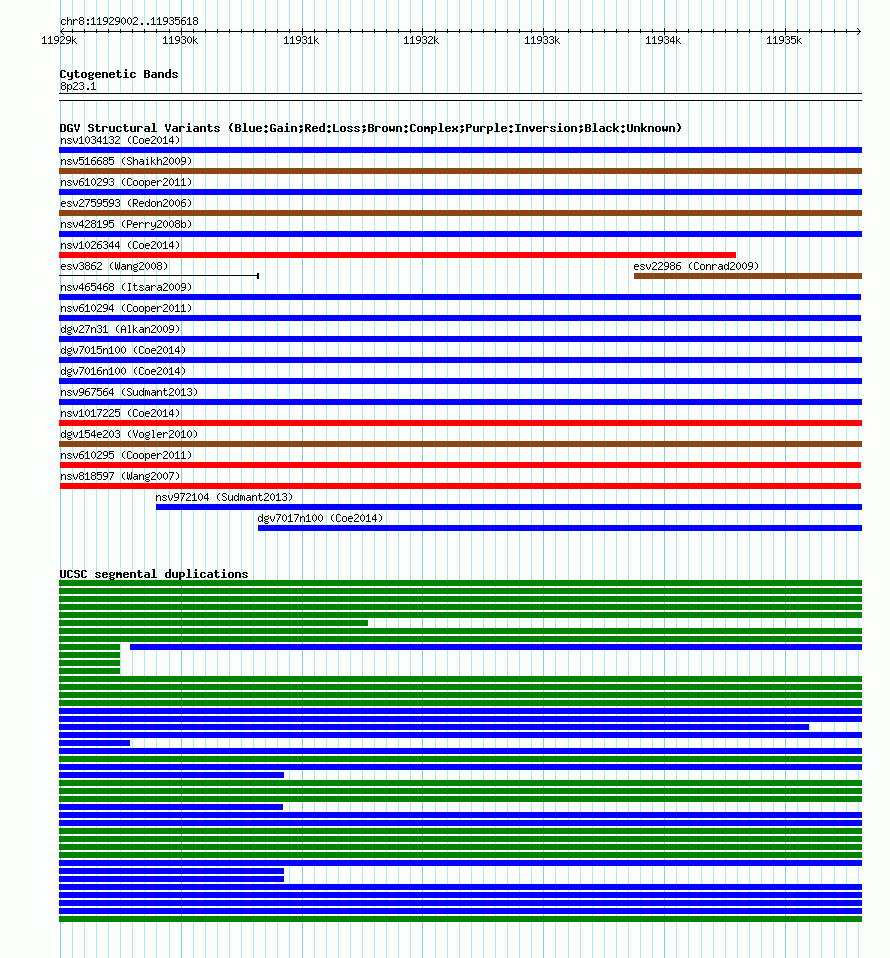Click the DGV Structural Variants track title
The height and width of the screenshot is (958, 890).
370,128
